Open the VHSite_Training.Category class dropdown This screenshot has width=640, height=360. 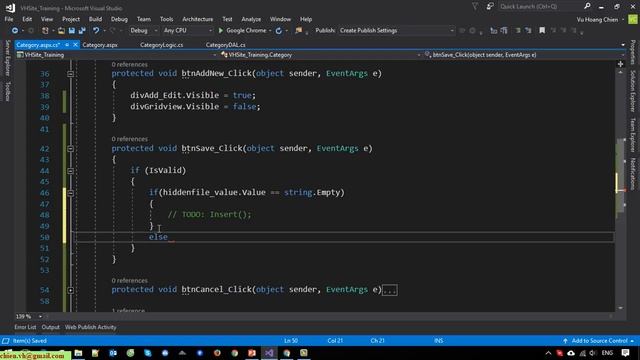pyautogui.click(x=320, y=55)
